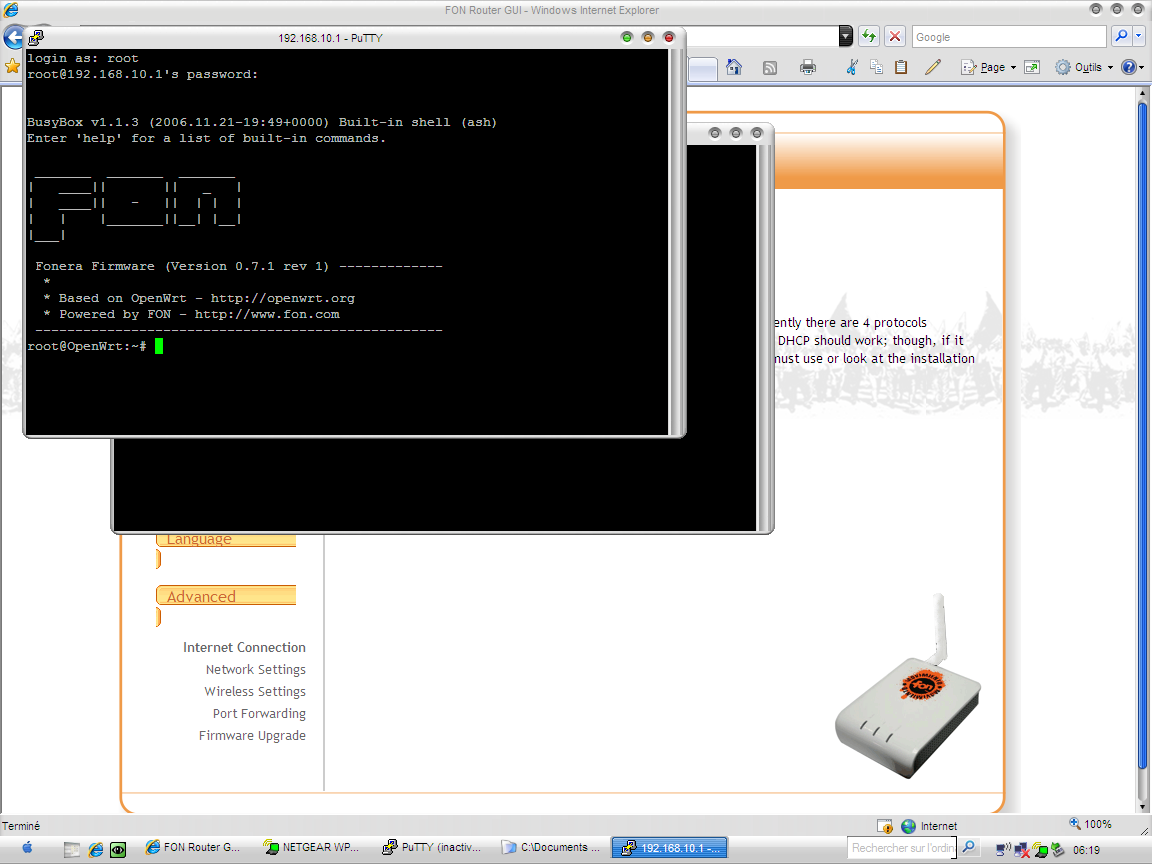Click the safely remove hardware tray icon
Image resolution: width=1152 pixels, height=864 pixels.
(1057, 849)
